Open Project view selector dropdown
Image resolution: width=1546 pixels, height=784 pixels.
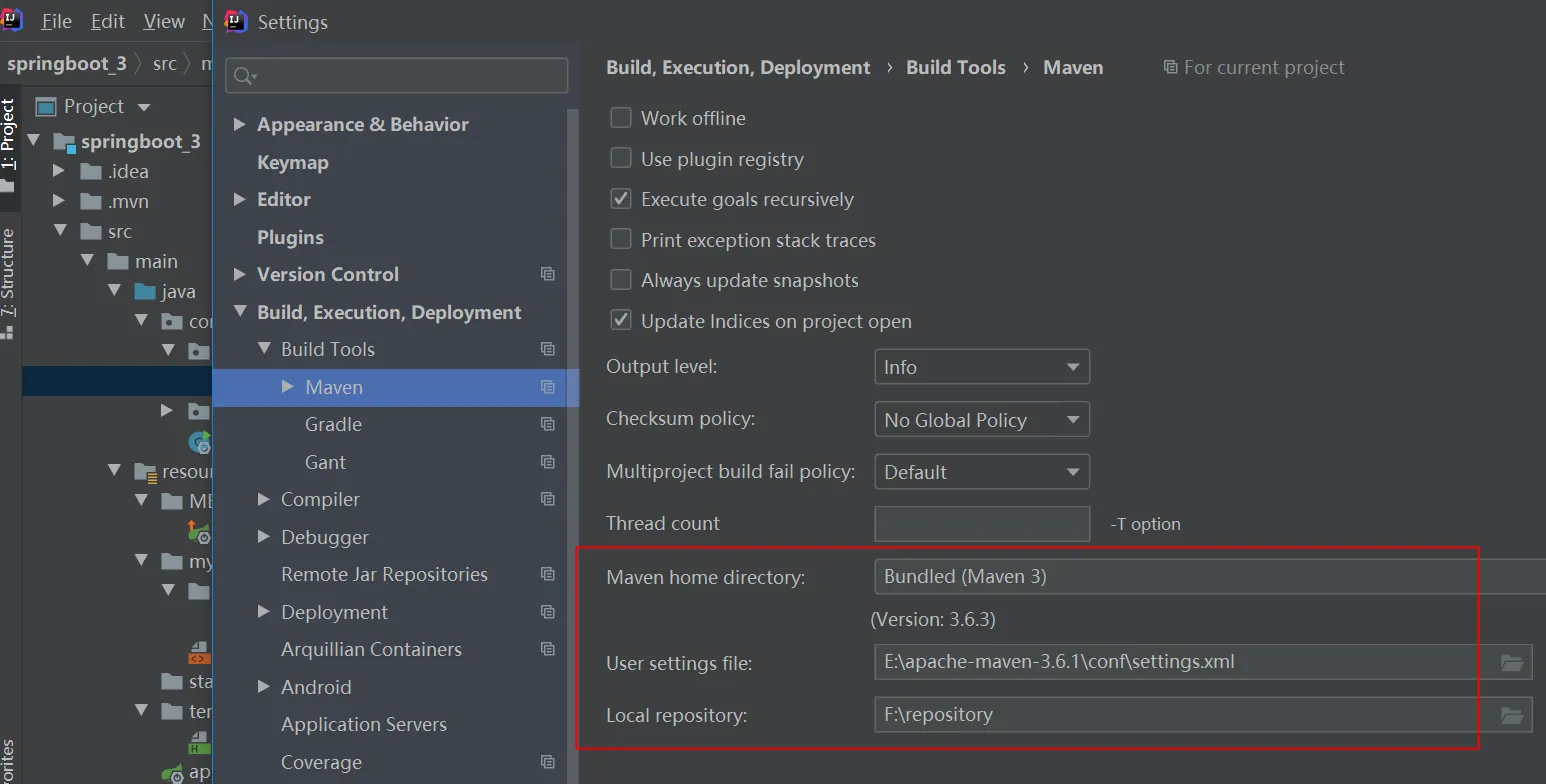[x=94, y=106]
